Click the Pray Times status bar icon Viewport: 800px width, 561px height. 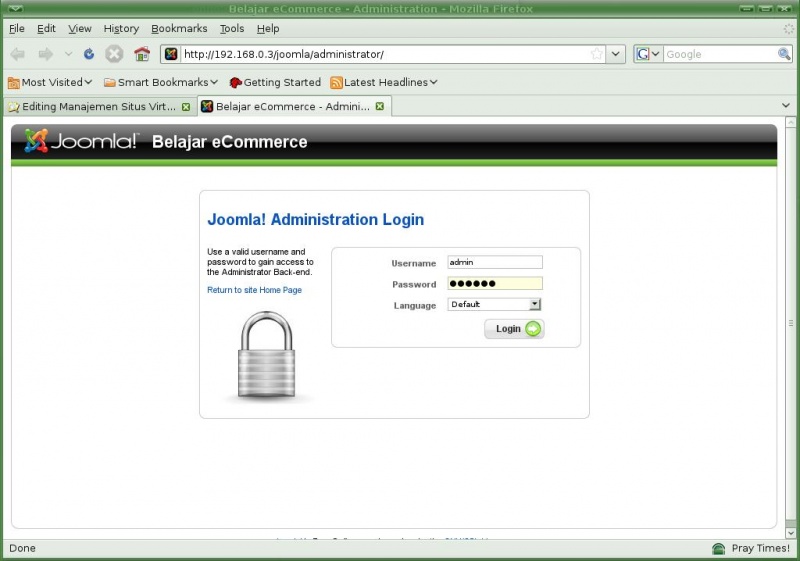[718, 549]
